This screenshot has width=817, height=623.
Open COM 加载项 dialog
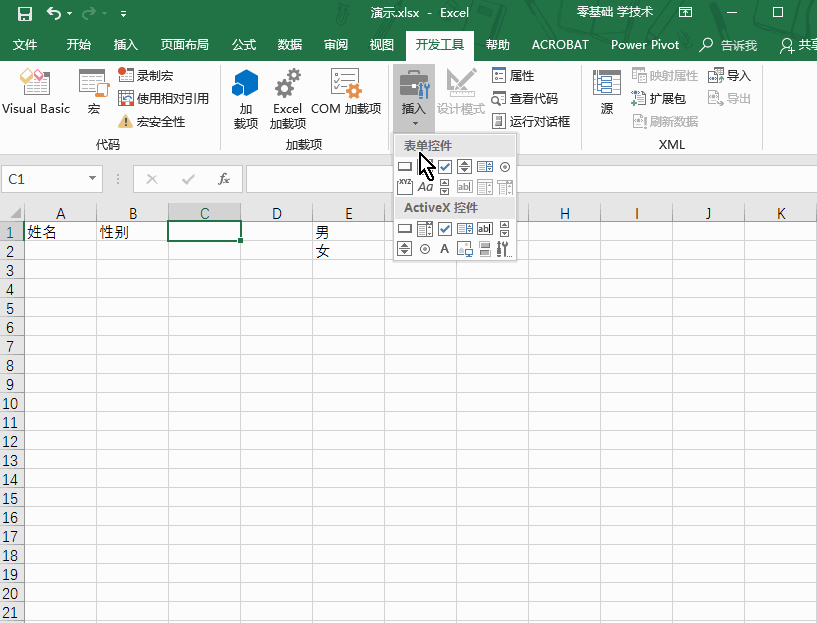[346, 92]
